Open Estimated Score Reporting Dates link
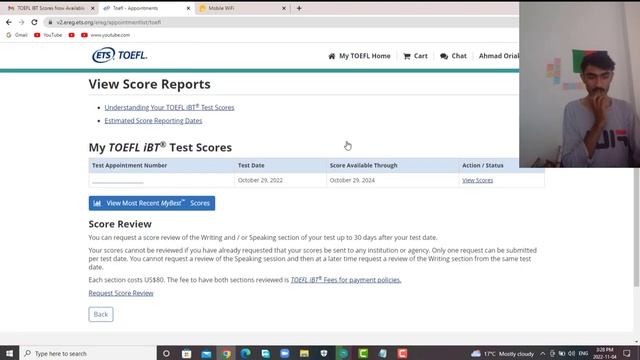 (153, 121)
